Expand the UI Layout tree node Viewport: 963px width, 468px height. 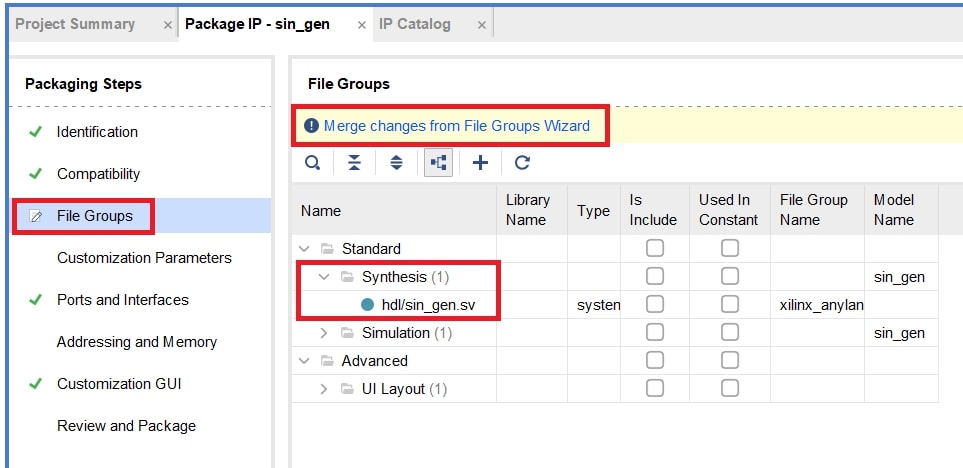tap(324, 389)
